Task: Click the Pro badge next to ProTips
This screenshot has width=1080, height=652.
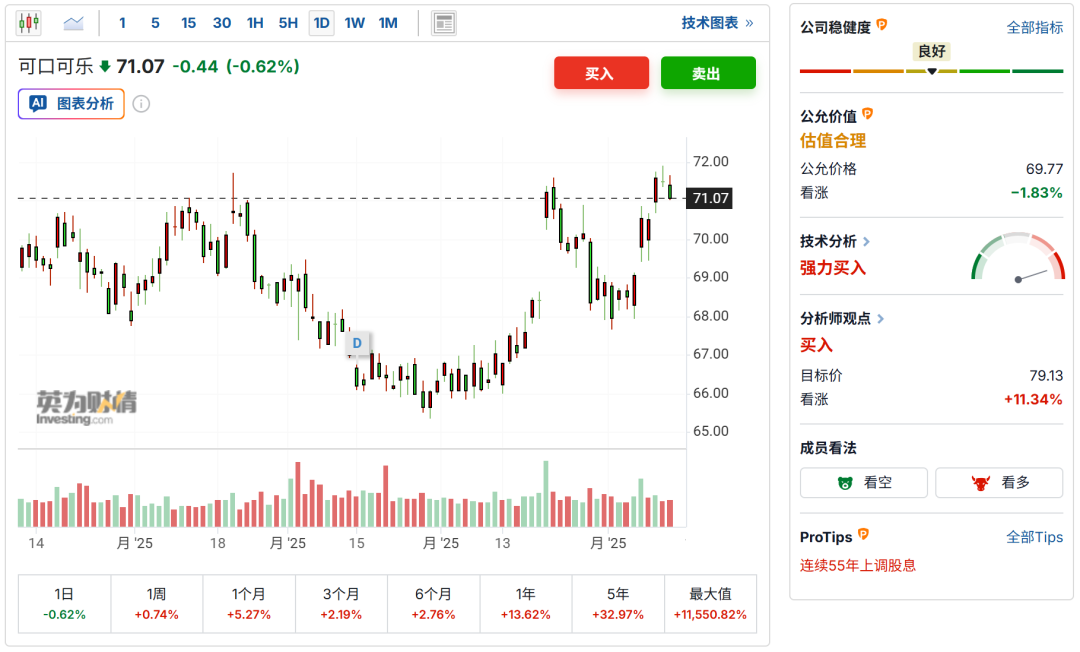Action: 863,536
